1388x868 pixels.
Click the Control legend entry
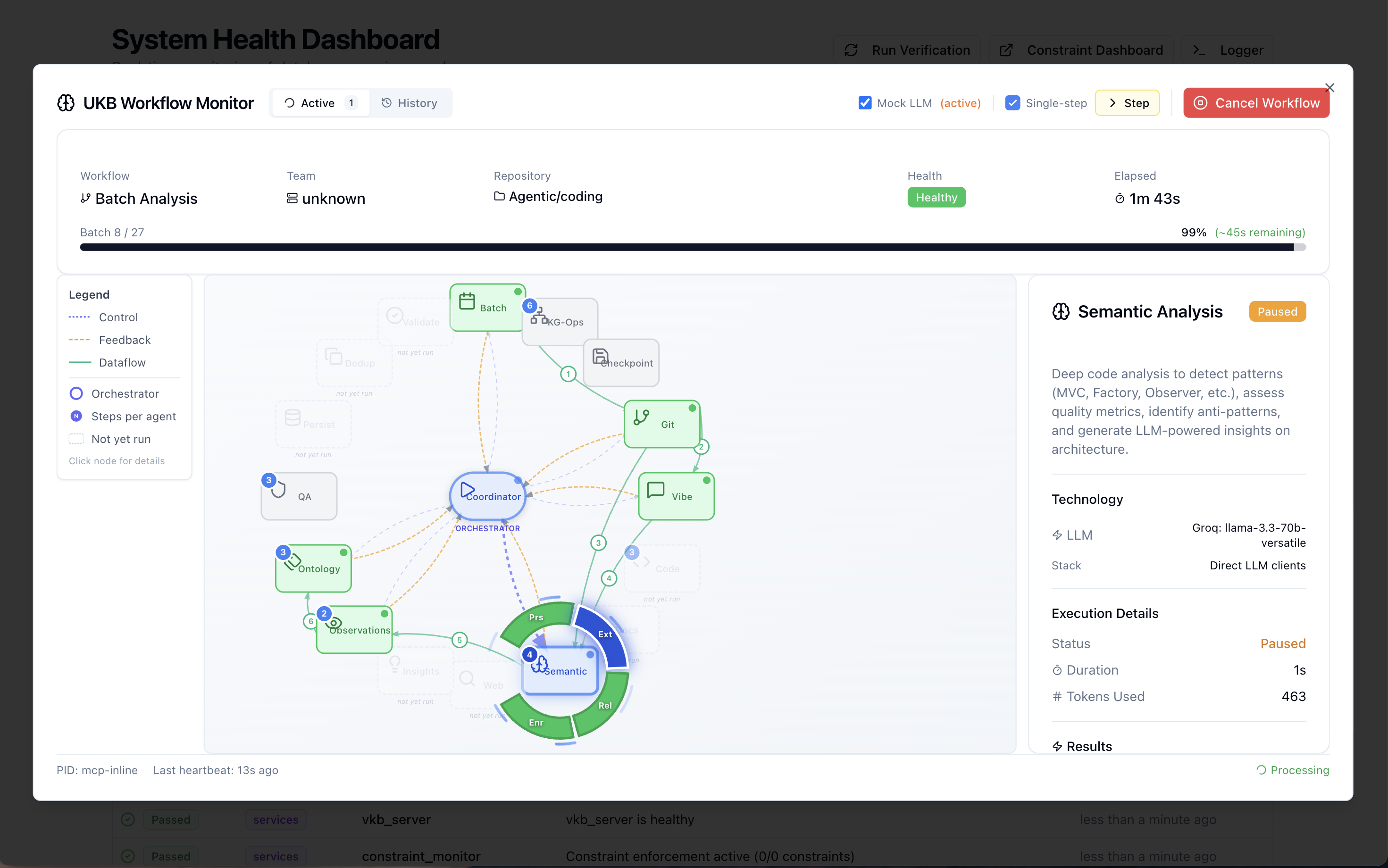point(103,317)
